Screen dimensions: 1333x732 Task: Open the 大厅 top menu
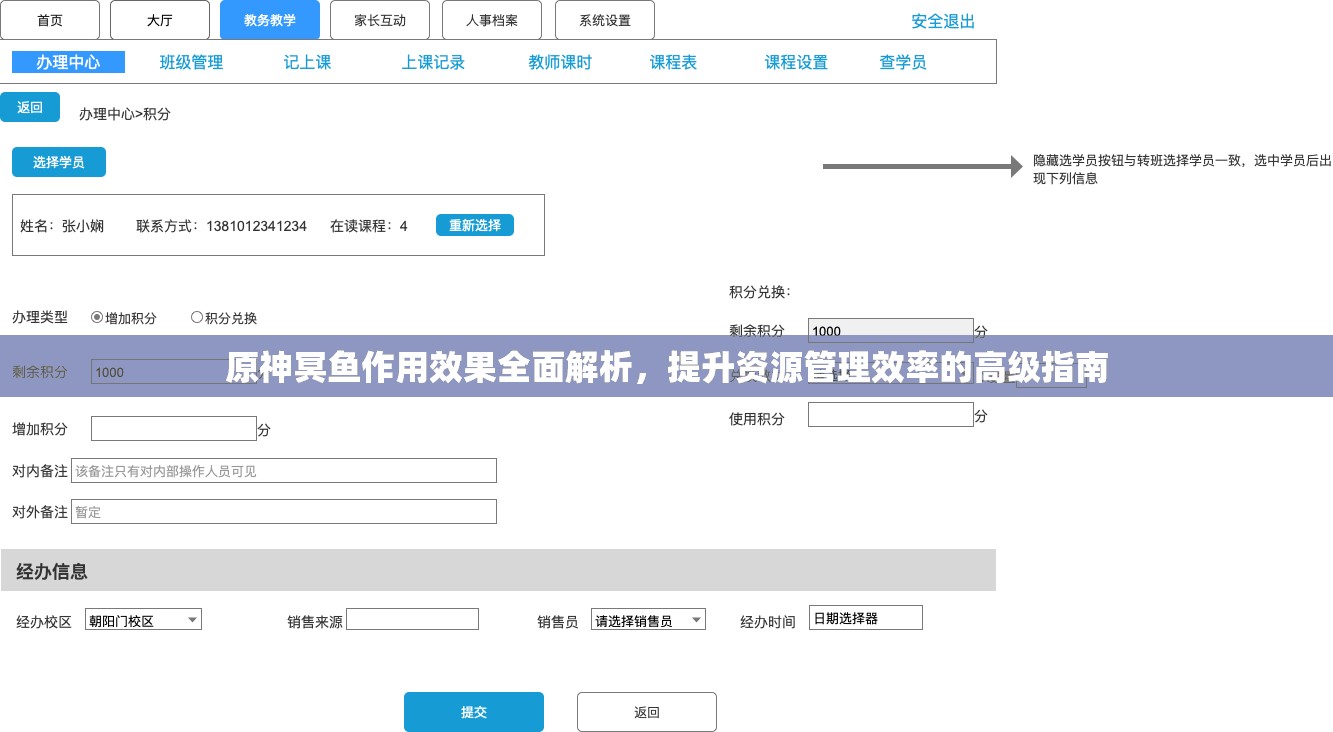click(x=160, y=20)
